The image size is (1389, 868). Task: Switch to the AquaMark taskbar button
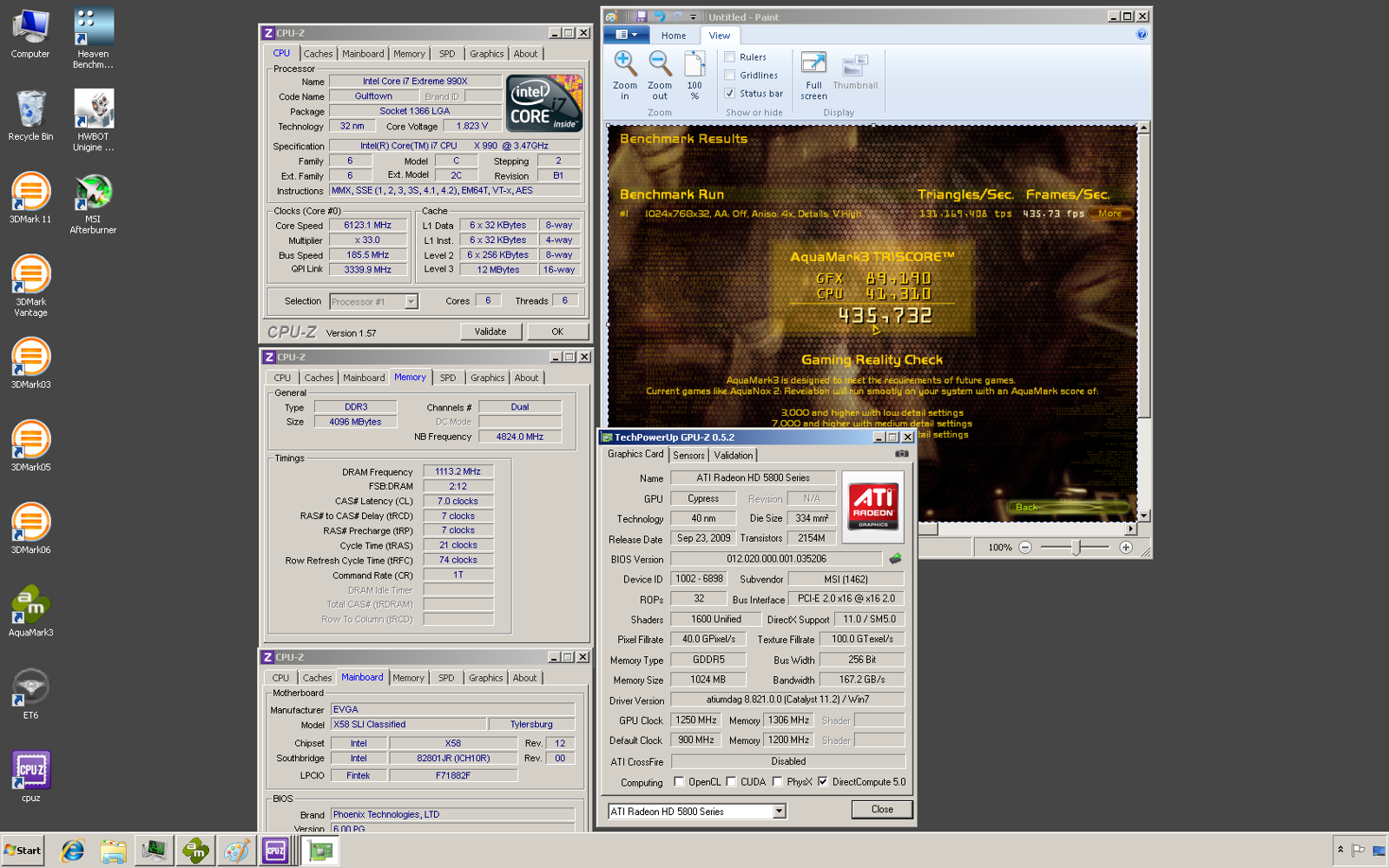coord(195,852)
